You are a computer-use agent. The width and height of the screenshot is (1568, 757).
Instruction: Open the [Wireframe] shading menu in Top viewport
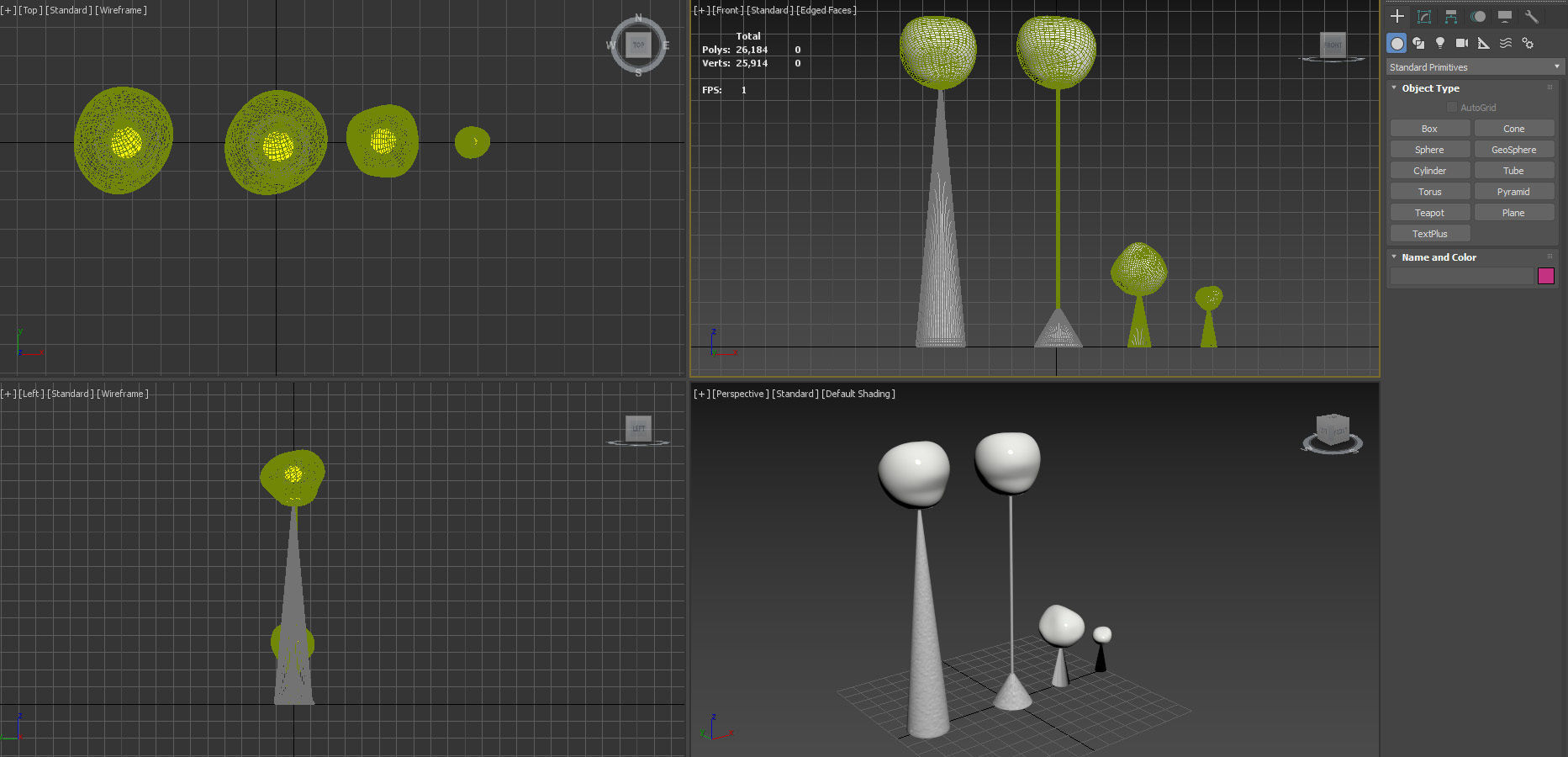point(121,10)
